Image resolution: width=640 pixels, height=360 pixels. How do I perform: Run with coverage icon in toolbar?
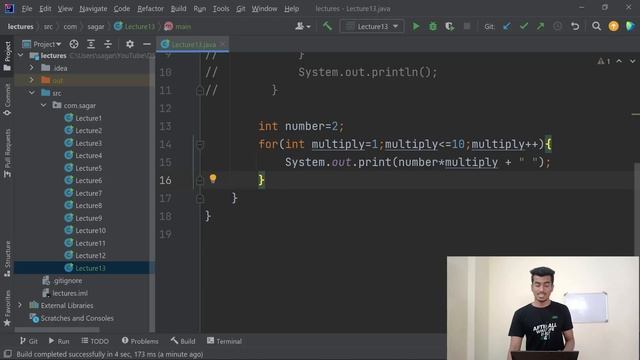[x=450, y=27]
